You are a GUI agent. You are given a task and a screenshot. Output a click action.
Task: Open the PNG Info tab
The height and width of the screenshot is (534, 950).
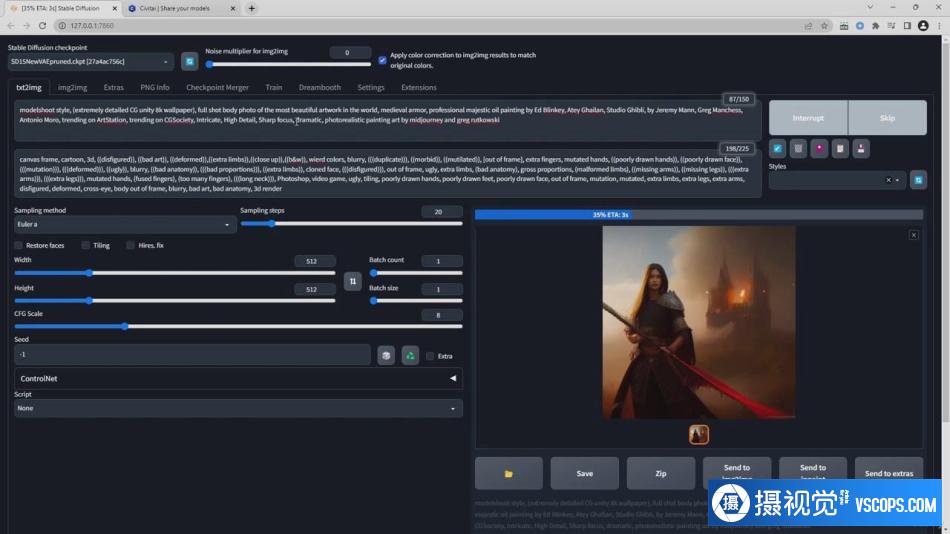pos(154,87)
